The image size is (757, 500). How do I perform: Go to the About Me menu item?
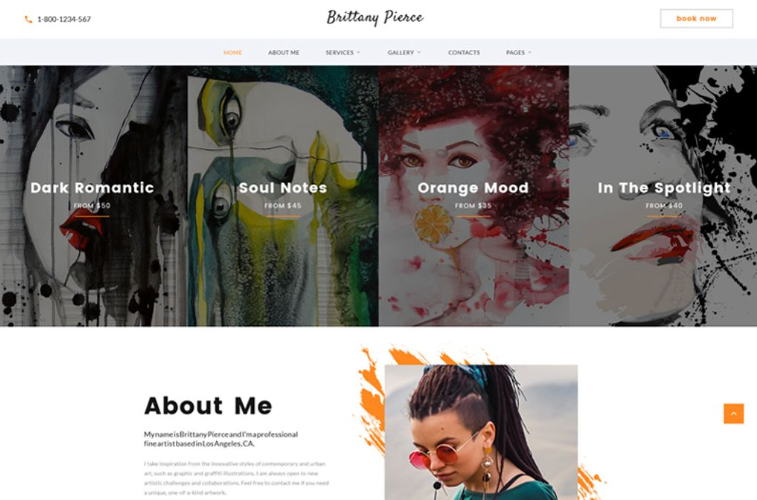click(284, 53)
